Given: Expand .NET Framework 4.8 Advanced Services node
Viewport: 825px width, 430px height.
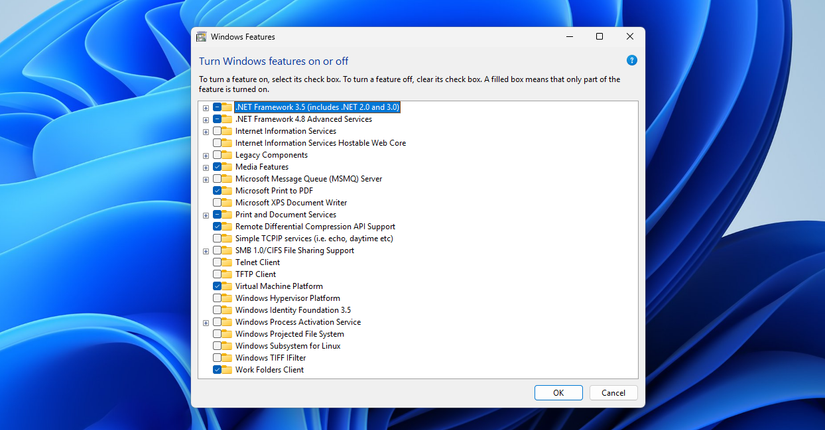Looking at the screenshot, I should 206,120.
